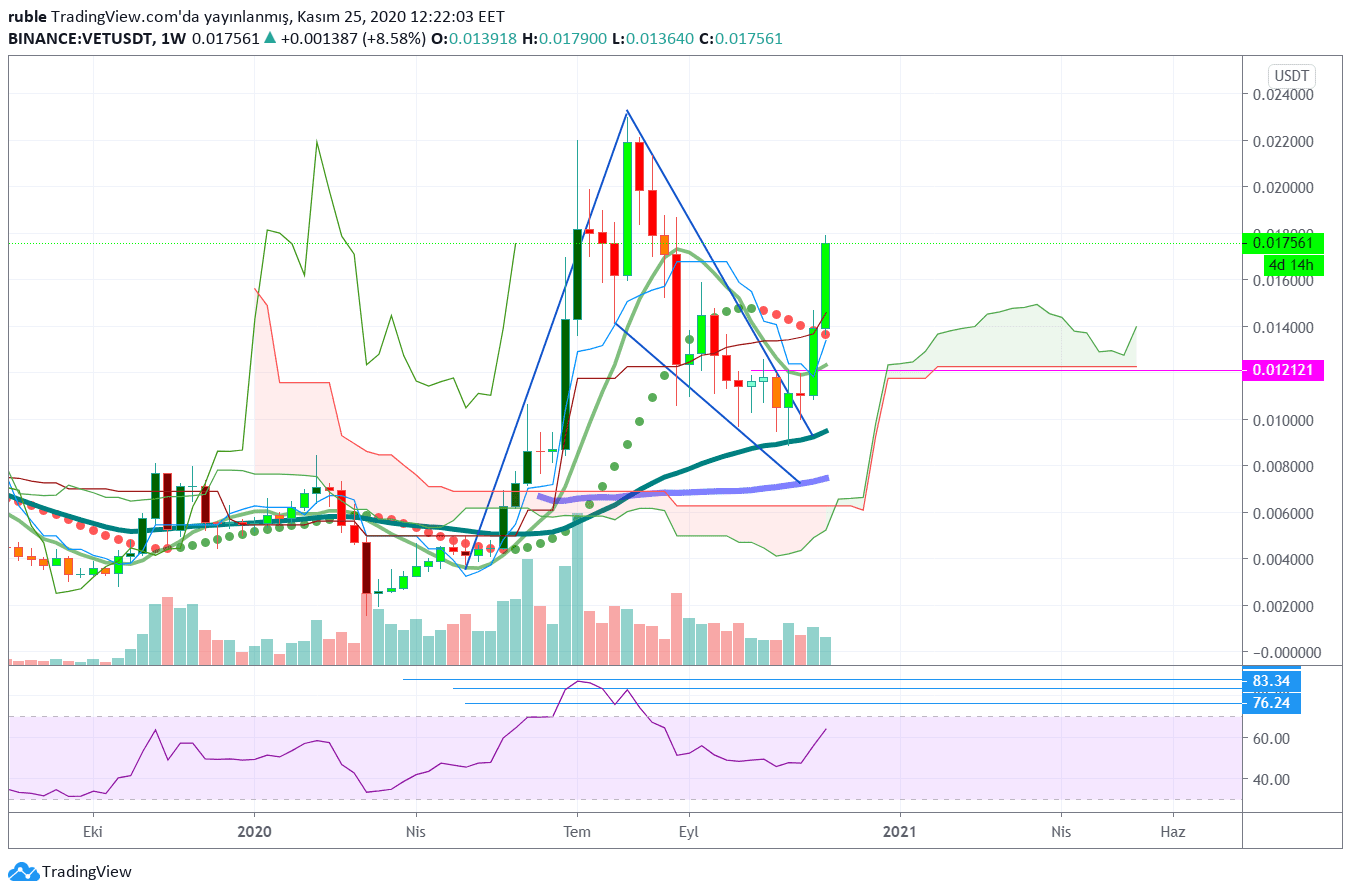Click the close value C:0.017561 in header

point(740,38)
